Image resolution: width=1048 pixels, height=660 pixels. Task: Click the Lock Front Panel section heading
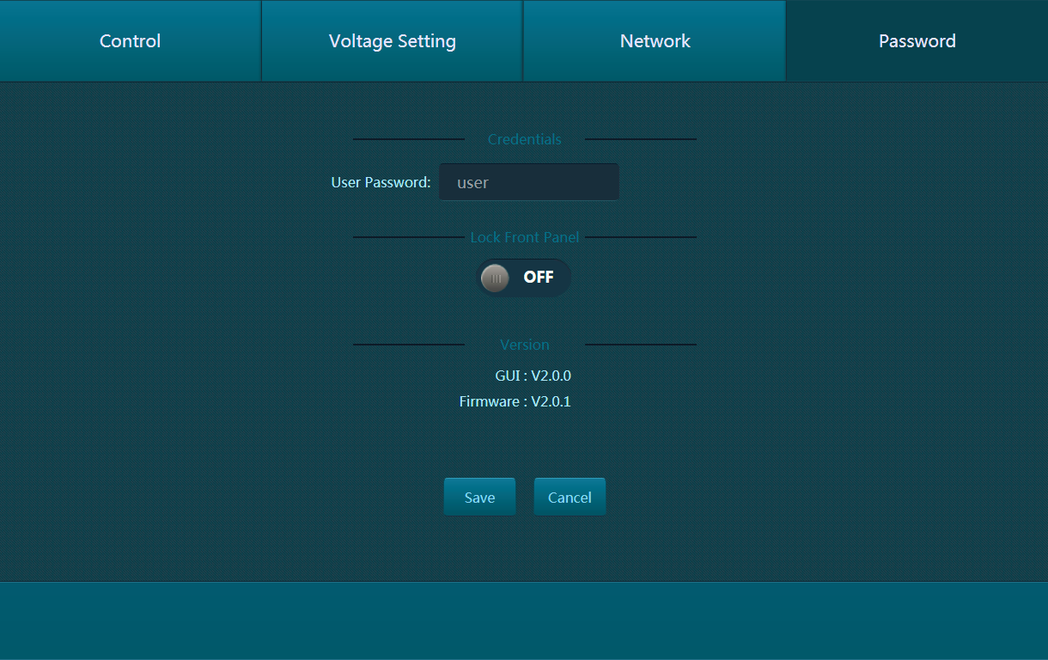524,238
